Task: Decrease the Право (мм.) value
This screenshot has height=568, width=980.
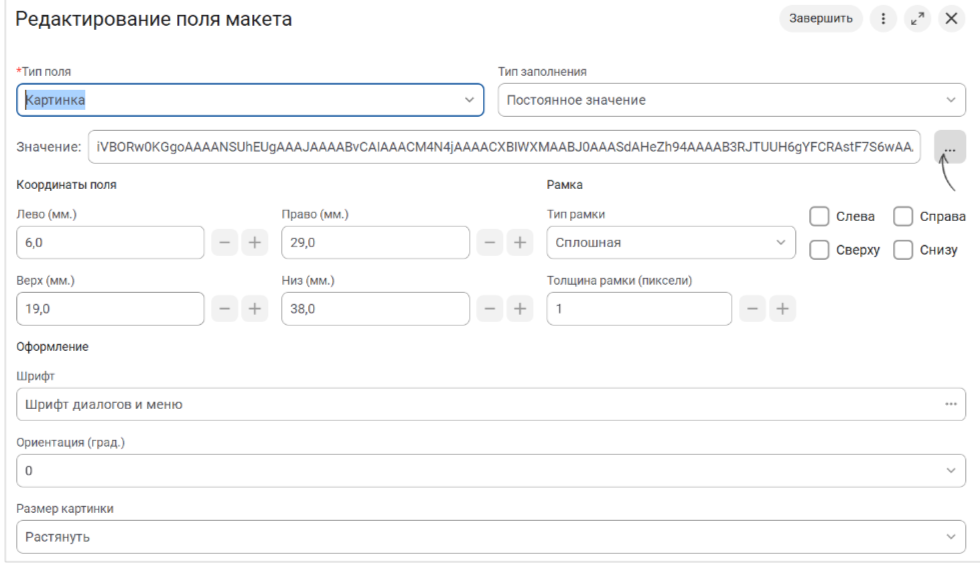Action: point(490,242)
